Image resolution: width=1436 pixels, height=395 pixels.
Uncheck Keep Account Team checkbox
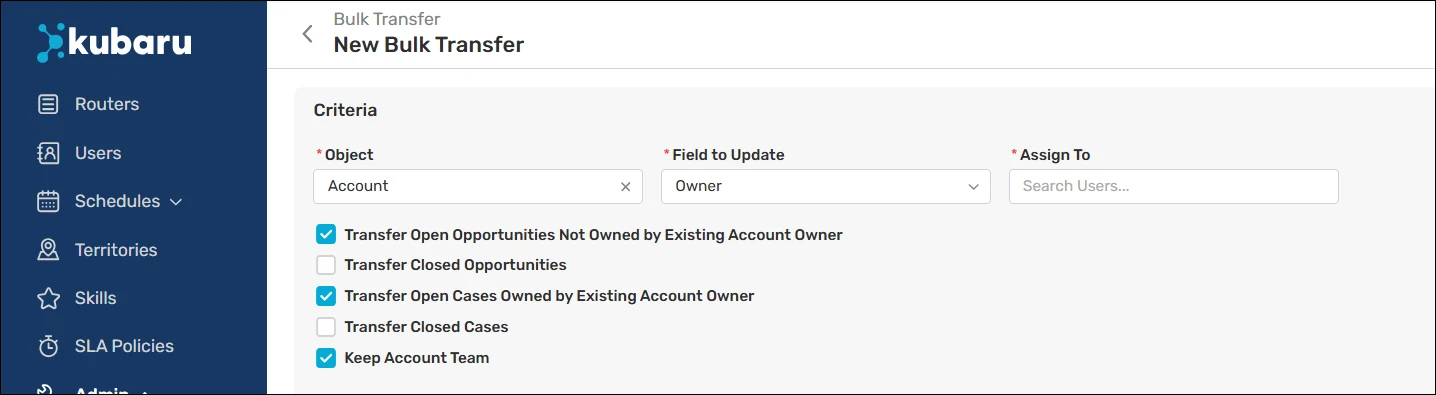326,358
